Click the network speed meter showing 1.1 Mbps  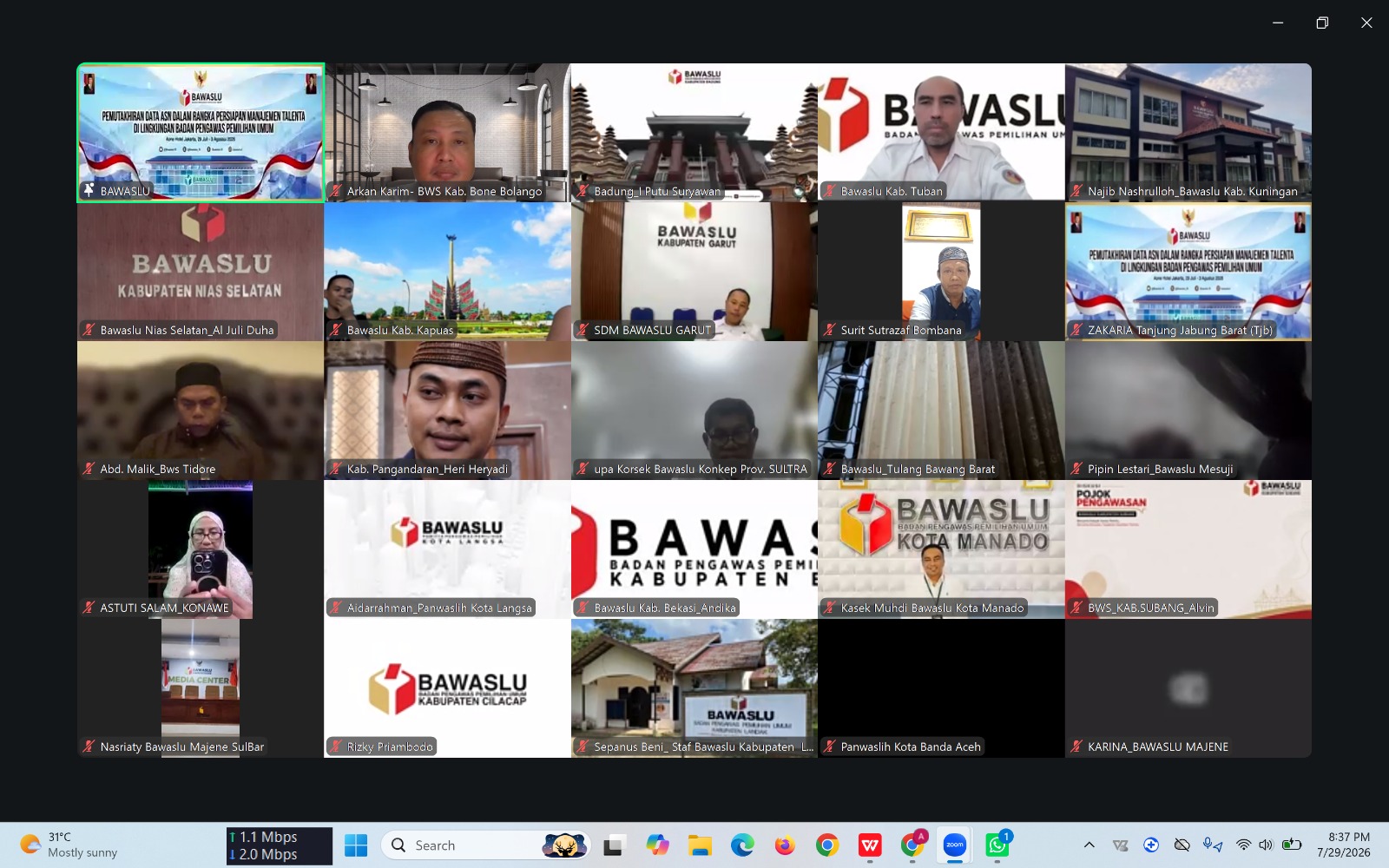[x=280, y=845]
